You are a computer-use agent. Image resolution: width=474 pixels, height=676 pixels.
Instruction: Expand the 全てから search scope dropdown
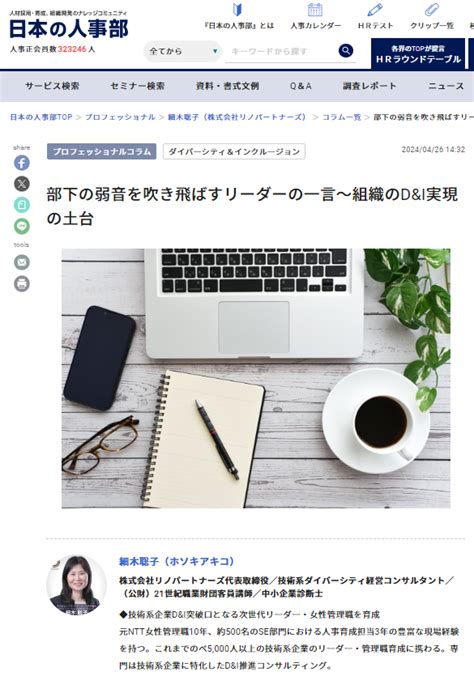click(x=183, y=51)
